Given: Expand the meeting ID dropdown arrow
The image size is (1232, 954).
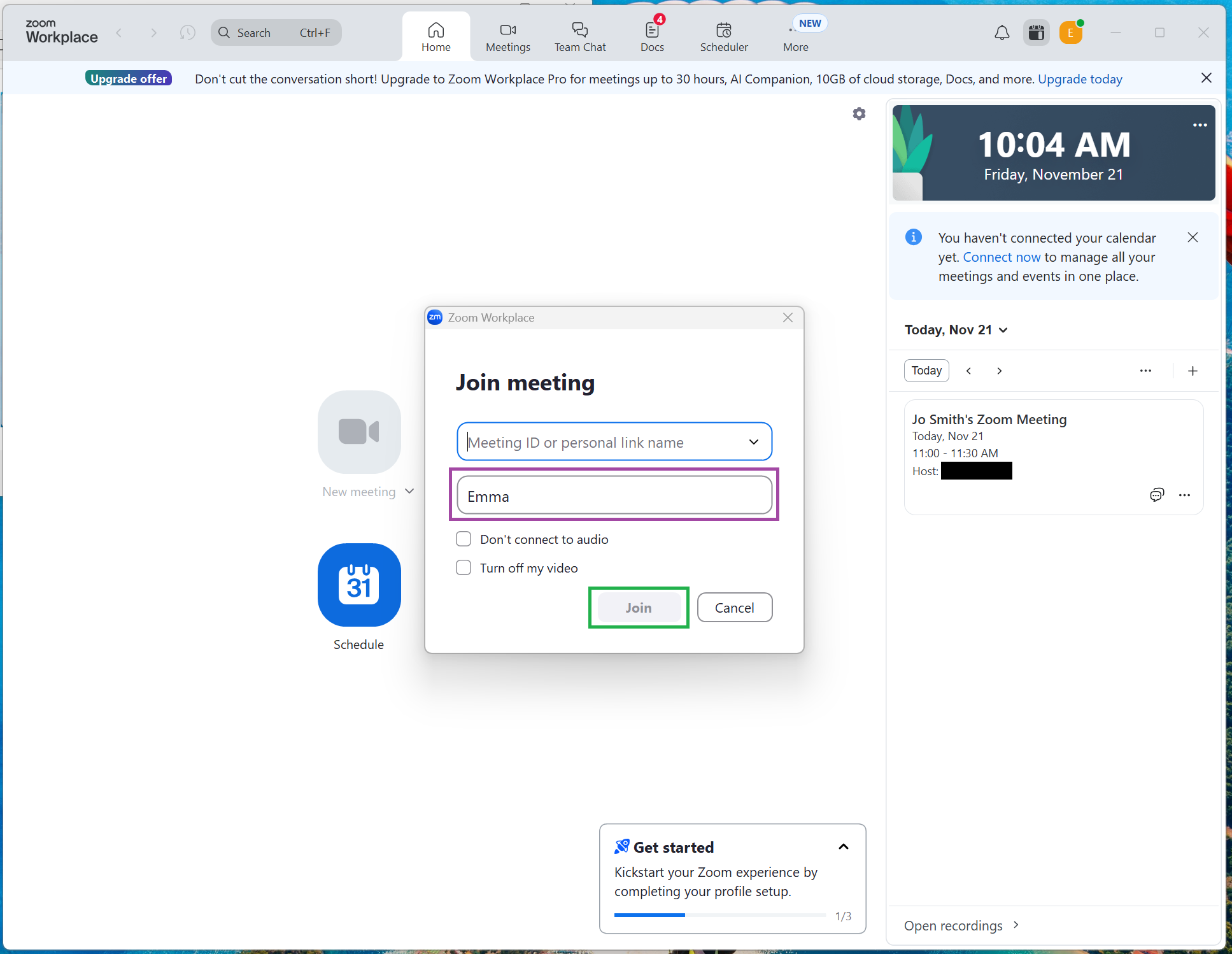Looking at the screenshot, I should (x=754, y=442).
